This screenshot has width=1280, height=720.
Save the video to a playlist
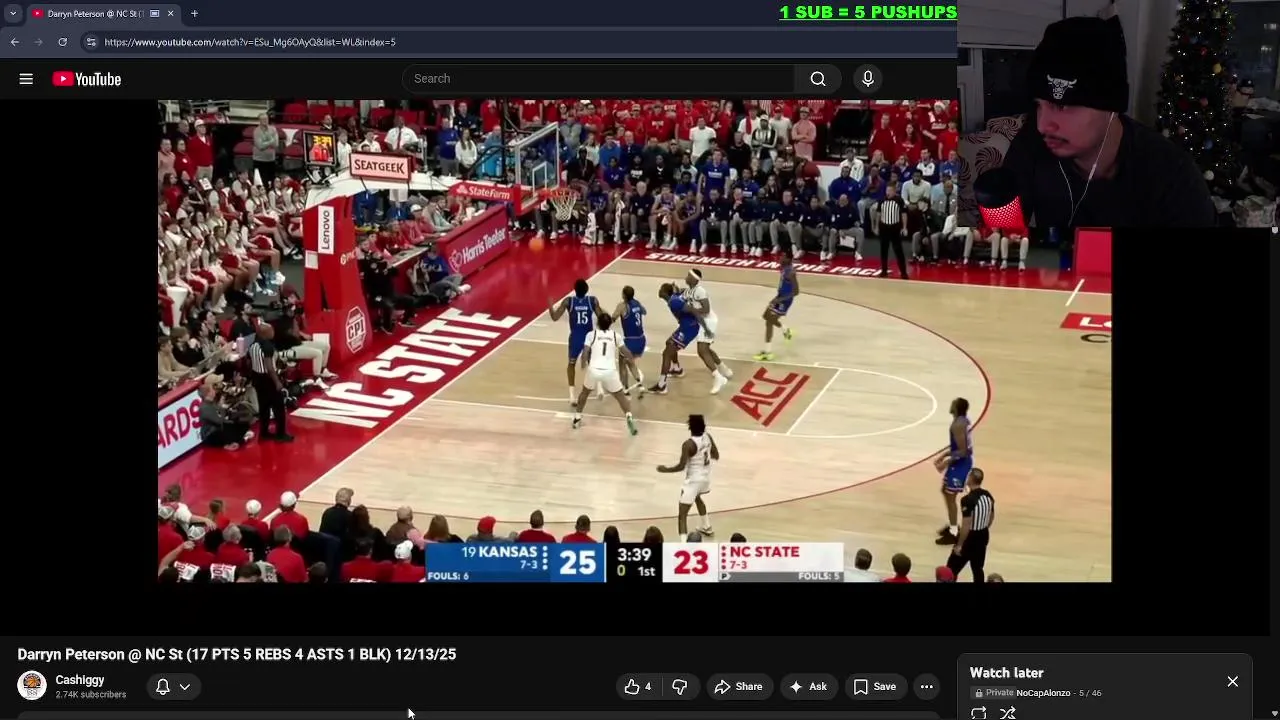click(875, 686)
